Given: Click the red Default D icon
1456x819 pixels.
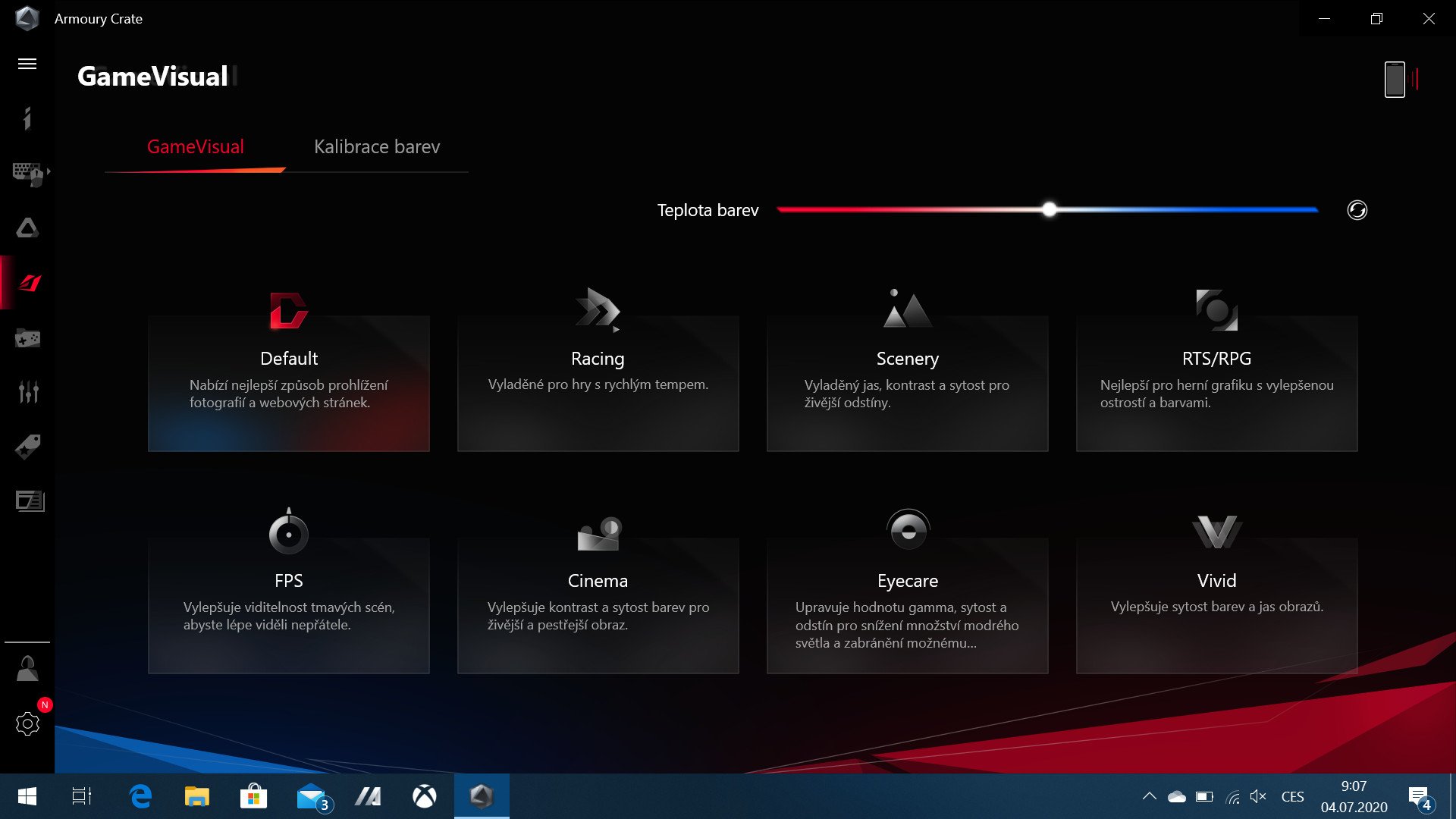Looking at the screenshot, I should tap(288, 310).
